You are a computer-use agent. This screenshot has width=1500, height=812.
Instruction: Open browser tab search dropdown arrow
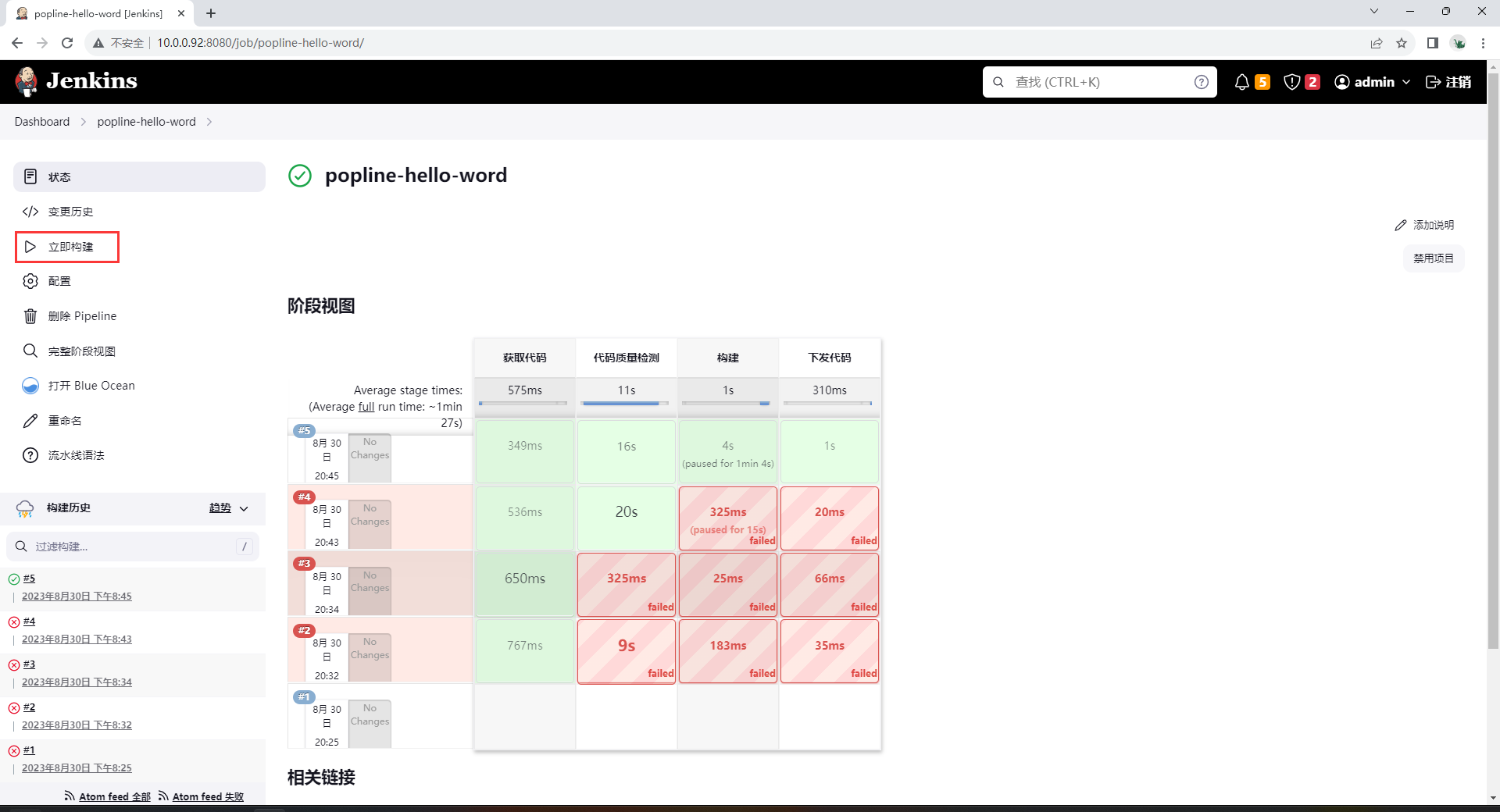click(x=1374, y=11)
